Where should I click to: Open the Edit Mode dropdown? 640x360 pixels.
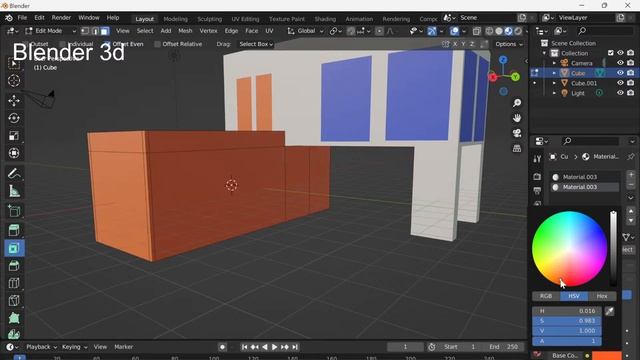51,31
